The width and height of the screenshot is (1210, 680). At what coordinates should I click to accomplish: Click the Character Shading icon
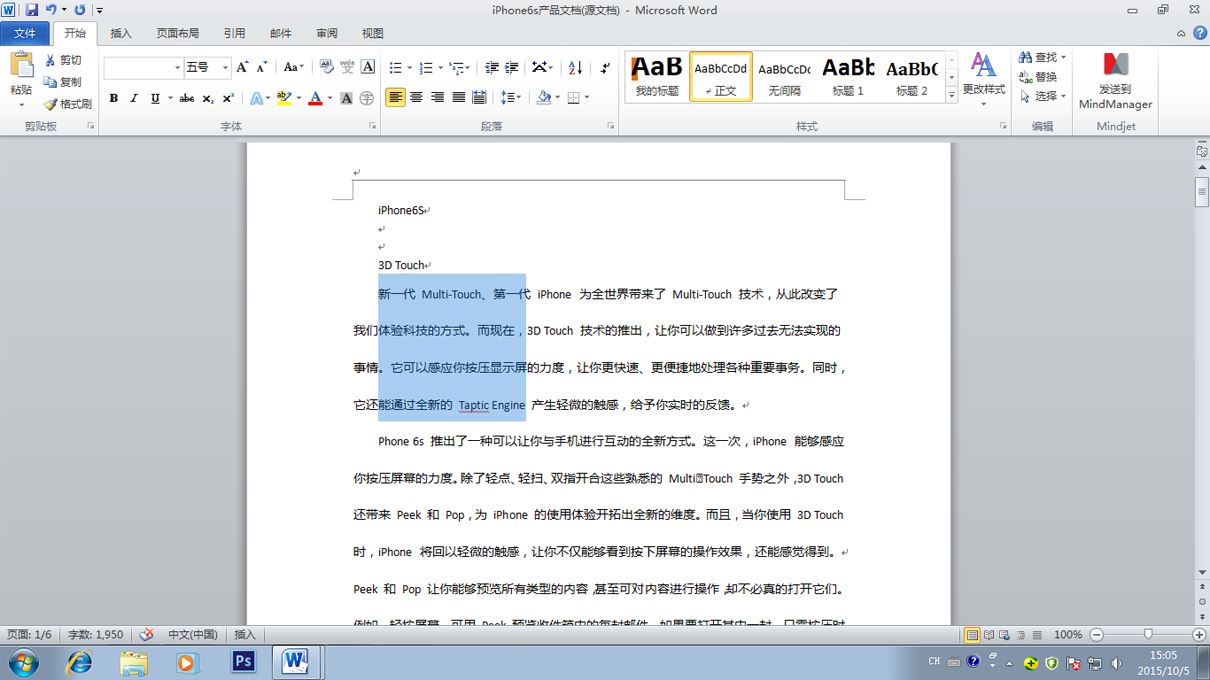(x=346, y=98)
